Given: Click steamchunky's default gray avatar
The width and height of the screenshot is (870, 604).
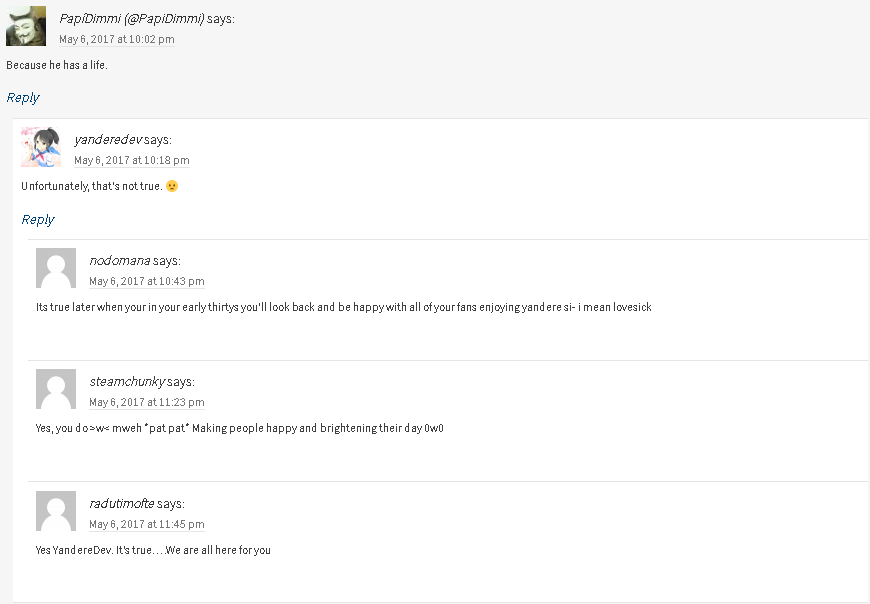Looking at the screenshot, I should (x=56, y=389).
